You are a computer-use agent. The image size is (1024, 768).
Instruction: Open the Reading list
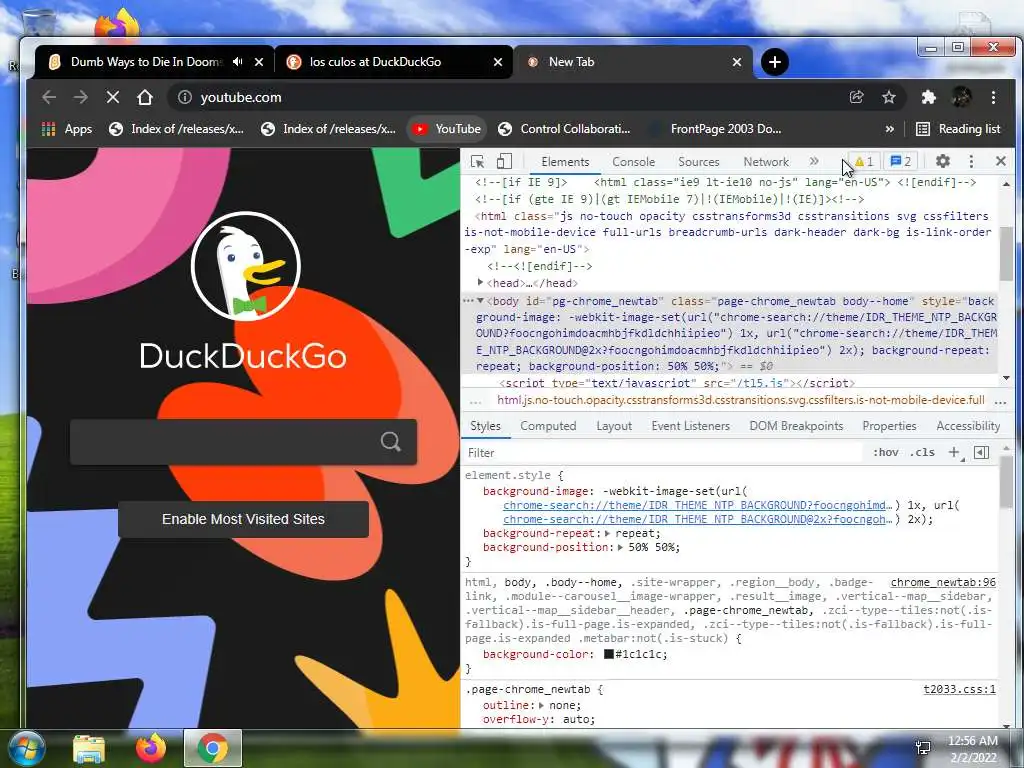tap(958, 129)
